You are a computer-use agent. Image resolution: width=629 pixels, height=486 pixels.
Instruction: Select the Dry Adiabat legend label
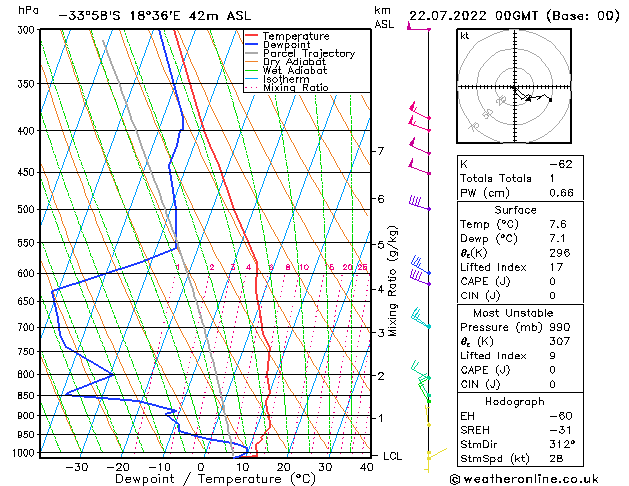[294, 62]
